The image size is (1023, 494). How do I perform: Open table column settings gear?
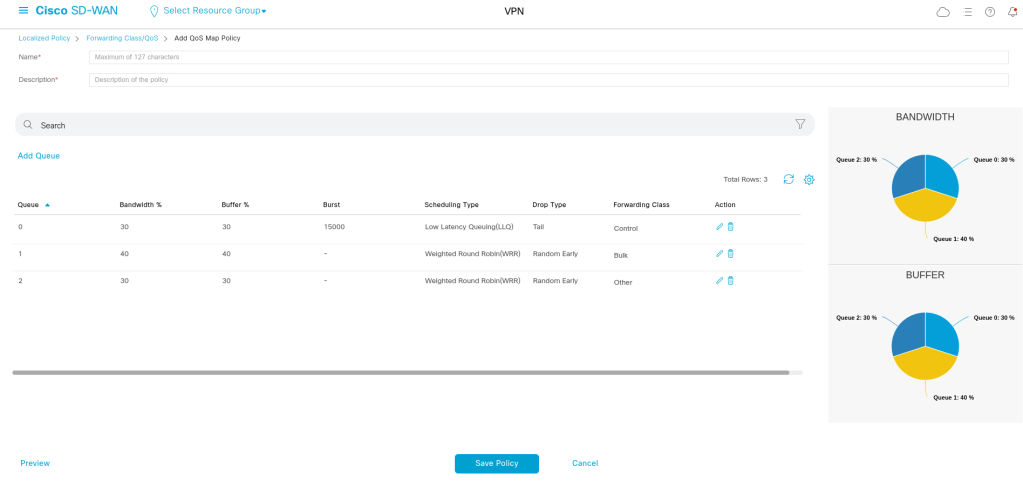(x=809, y=179)
